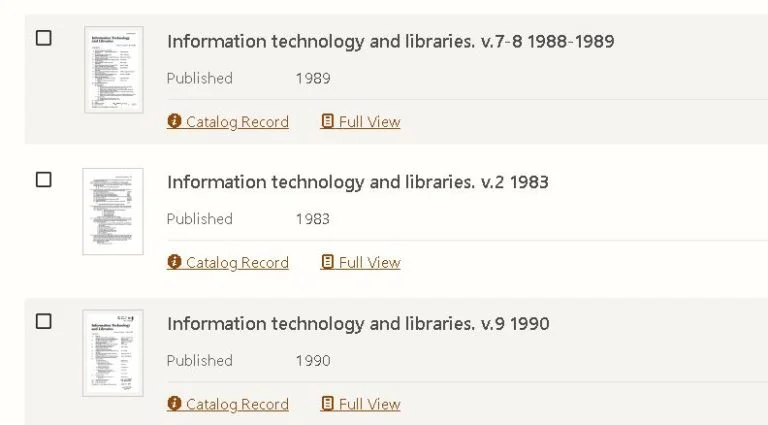Image resolution: width=768 pixels, height=425 pixels.
Task: Go to Catalog Record text for v.9 1990
Action: (x=237, y=405)
